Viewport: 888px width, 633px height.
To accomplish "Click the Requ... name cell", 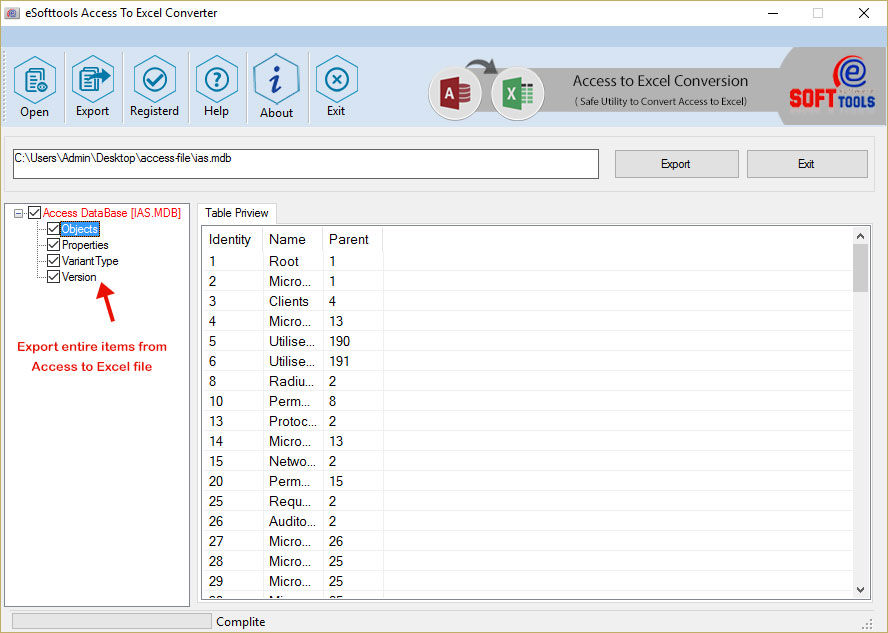I will point(293,501).
